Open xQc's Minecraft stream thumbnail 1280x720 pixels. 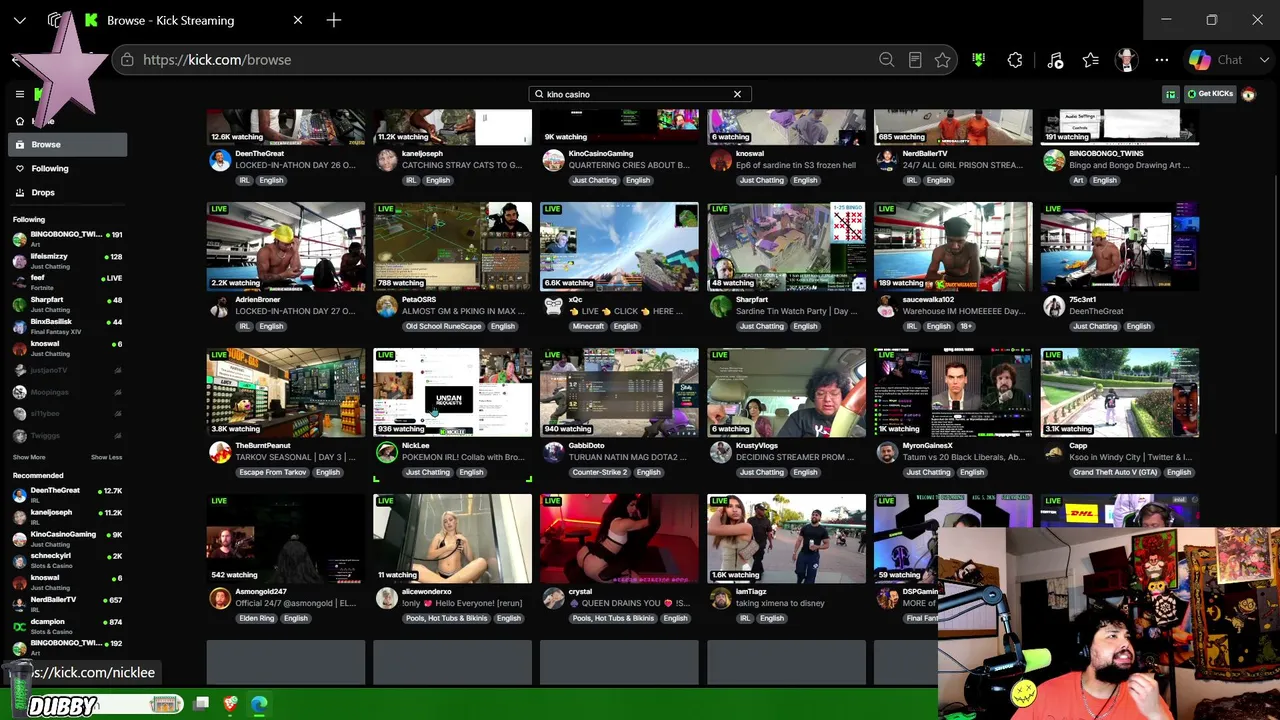[619, 247]
